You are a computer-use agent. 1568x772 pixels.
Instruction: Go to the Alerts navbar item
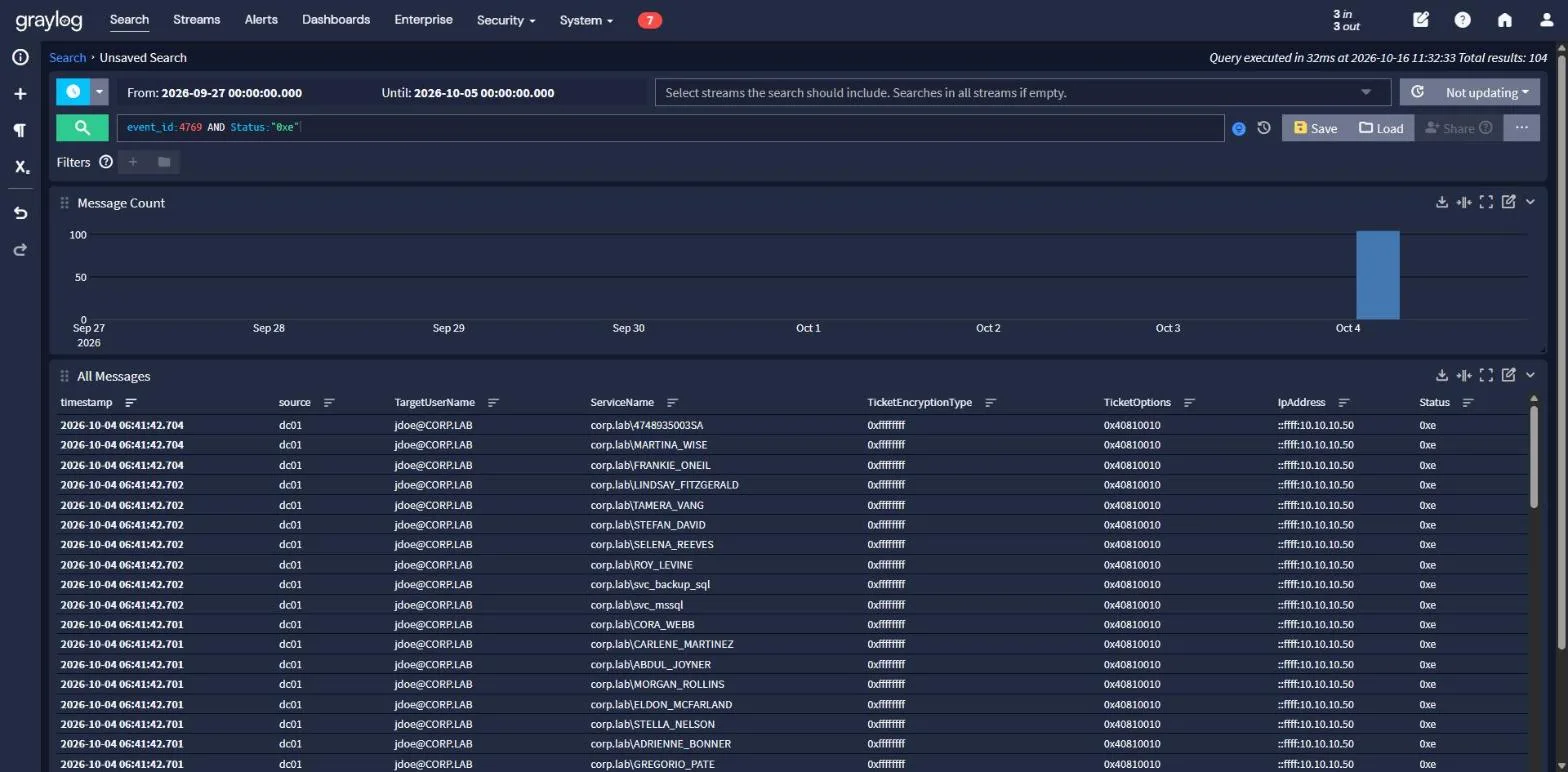pos(261,19)
